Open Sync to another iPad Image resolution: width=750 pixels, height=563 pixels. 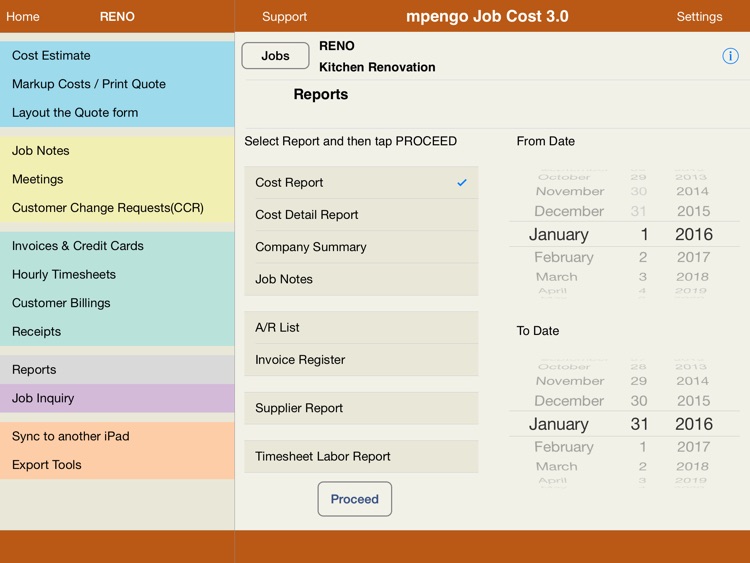click(x=117, y=436)
